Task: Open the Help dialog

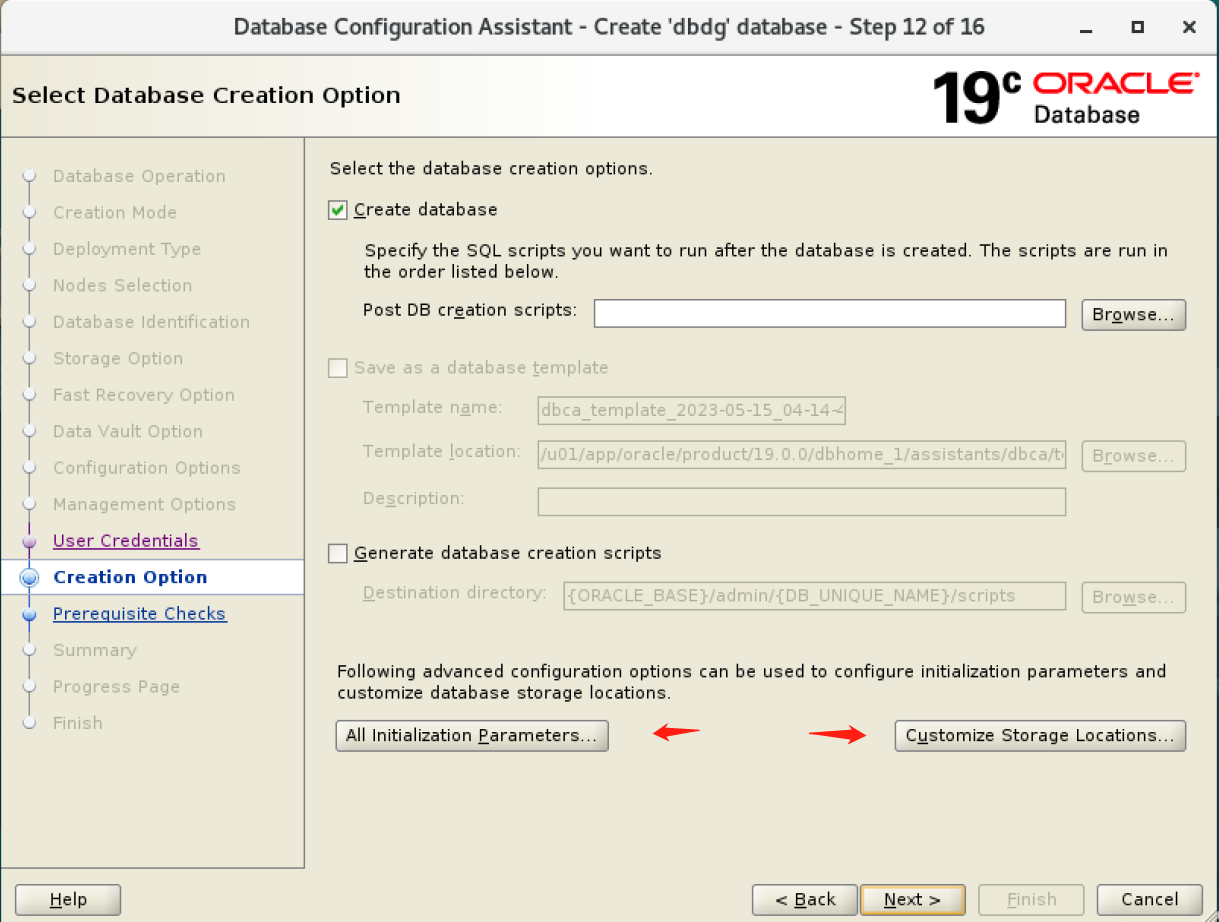Action: pos(68,900)
